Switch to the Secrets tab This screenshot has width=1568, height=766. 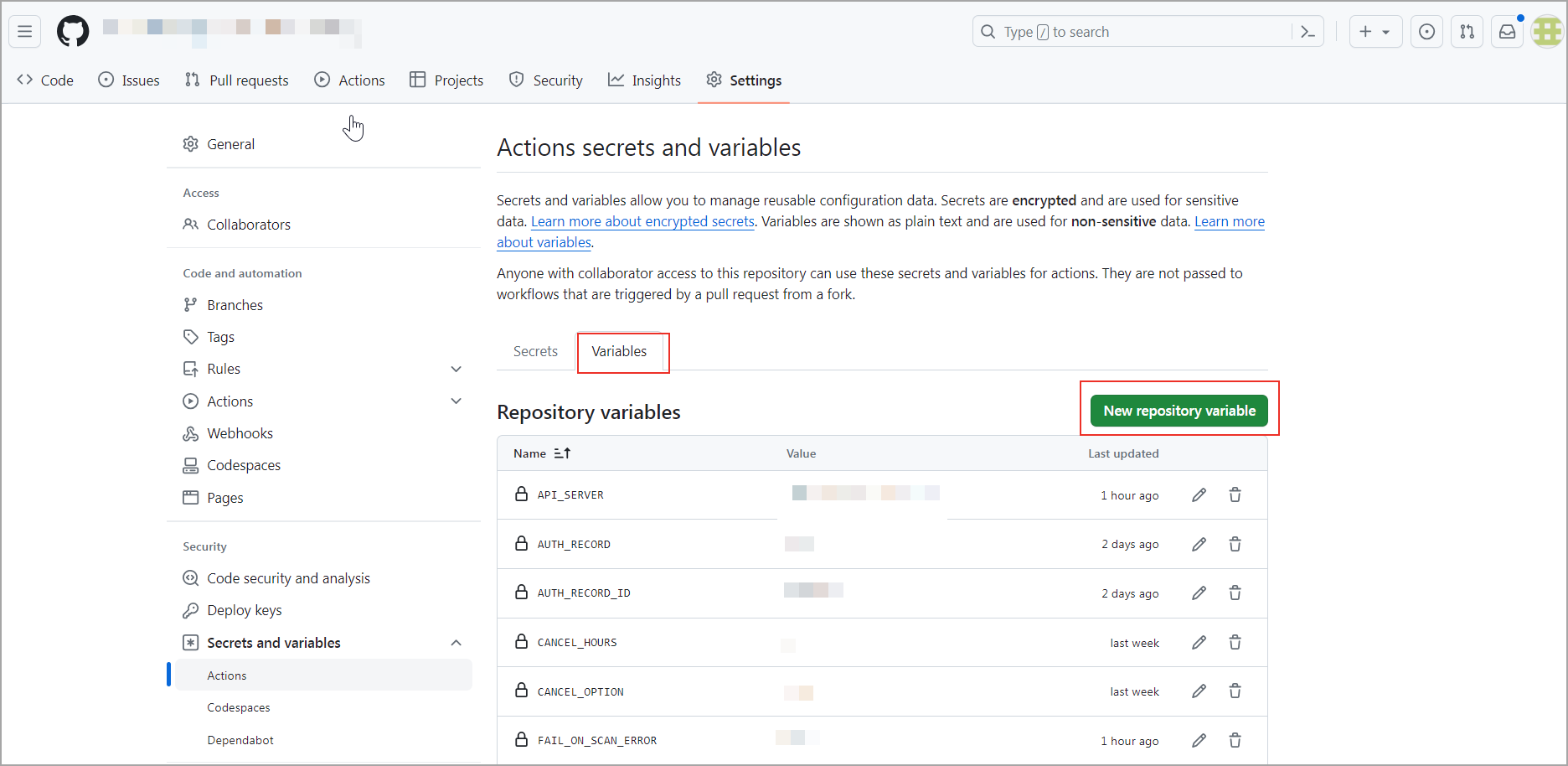535,351
